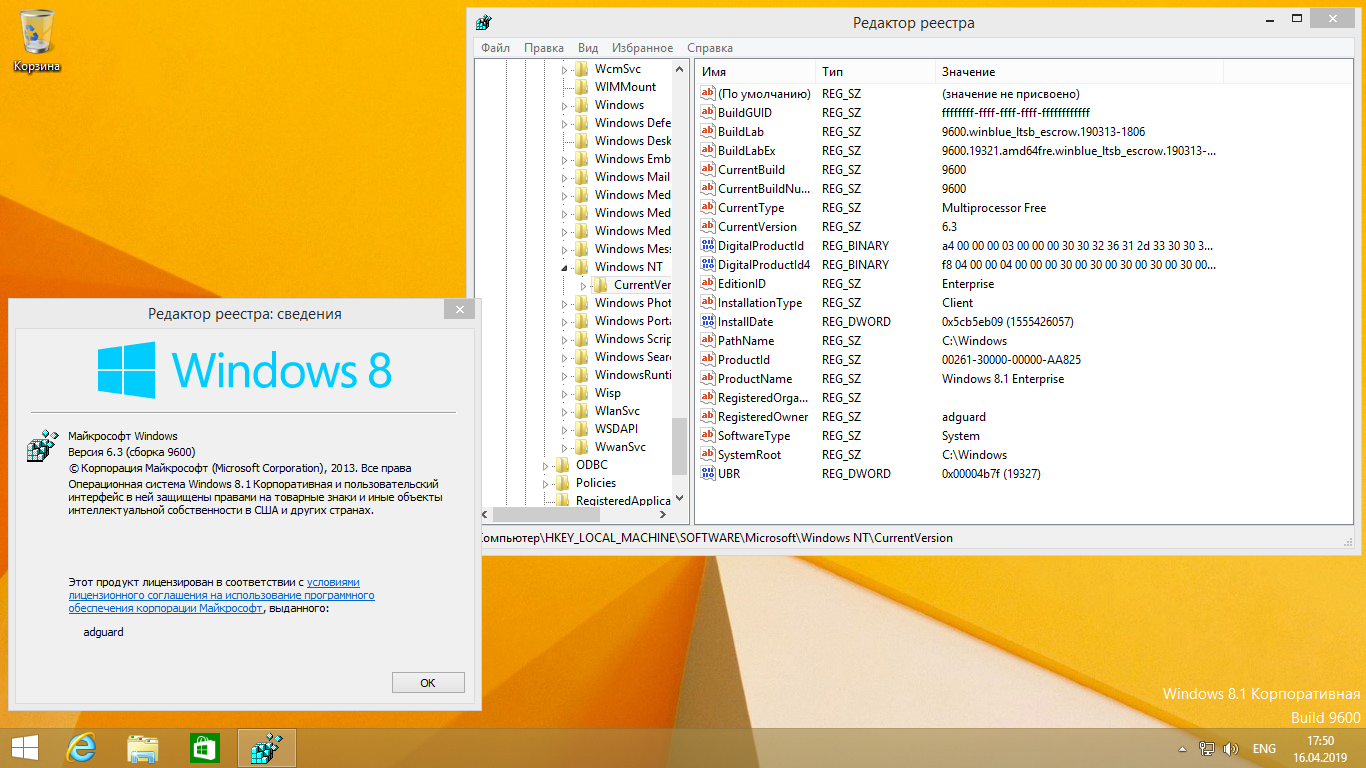Sort by the Тип column header

coord(875,72)
